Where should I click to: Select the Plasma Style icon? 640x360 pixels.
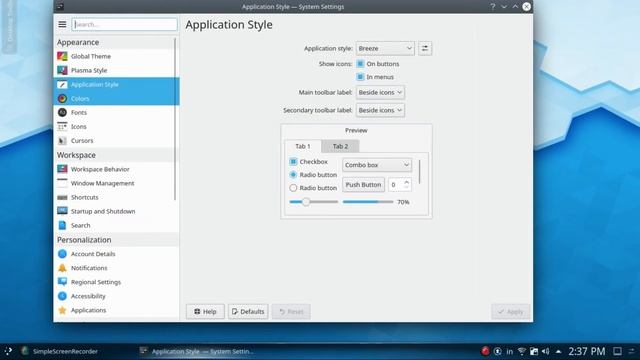click(62, 70)
